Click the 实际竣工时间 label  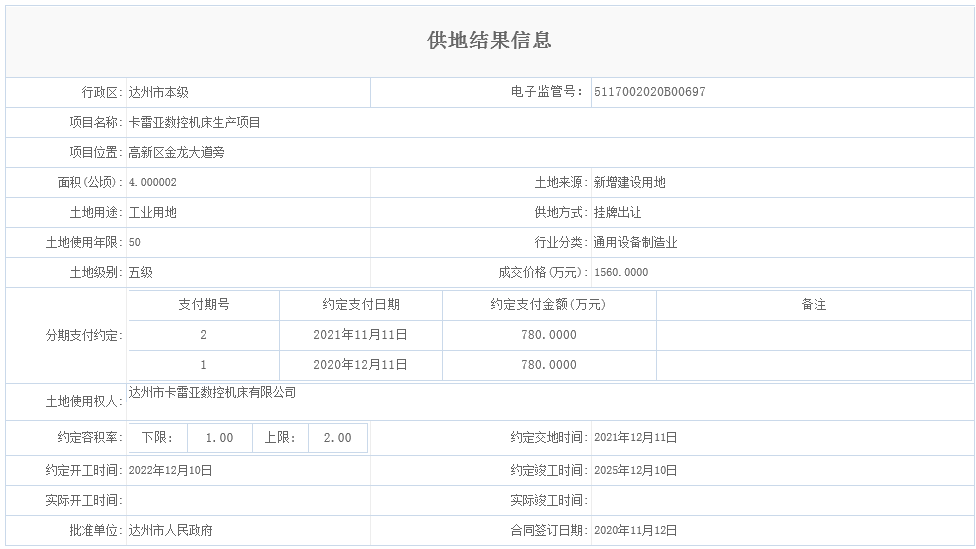(549, 500)
